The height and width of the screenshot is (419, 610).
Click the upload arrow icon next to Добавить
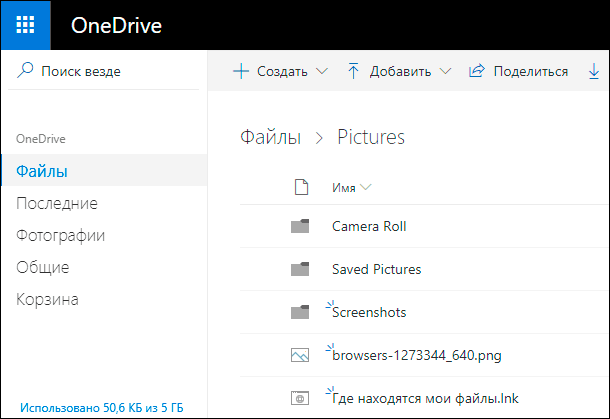[353, 71]
